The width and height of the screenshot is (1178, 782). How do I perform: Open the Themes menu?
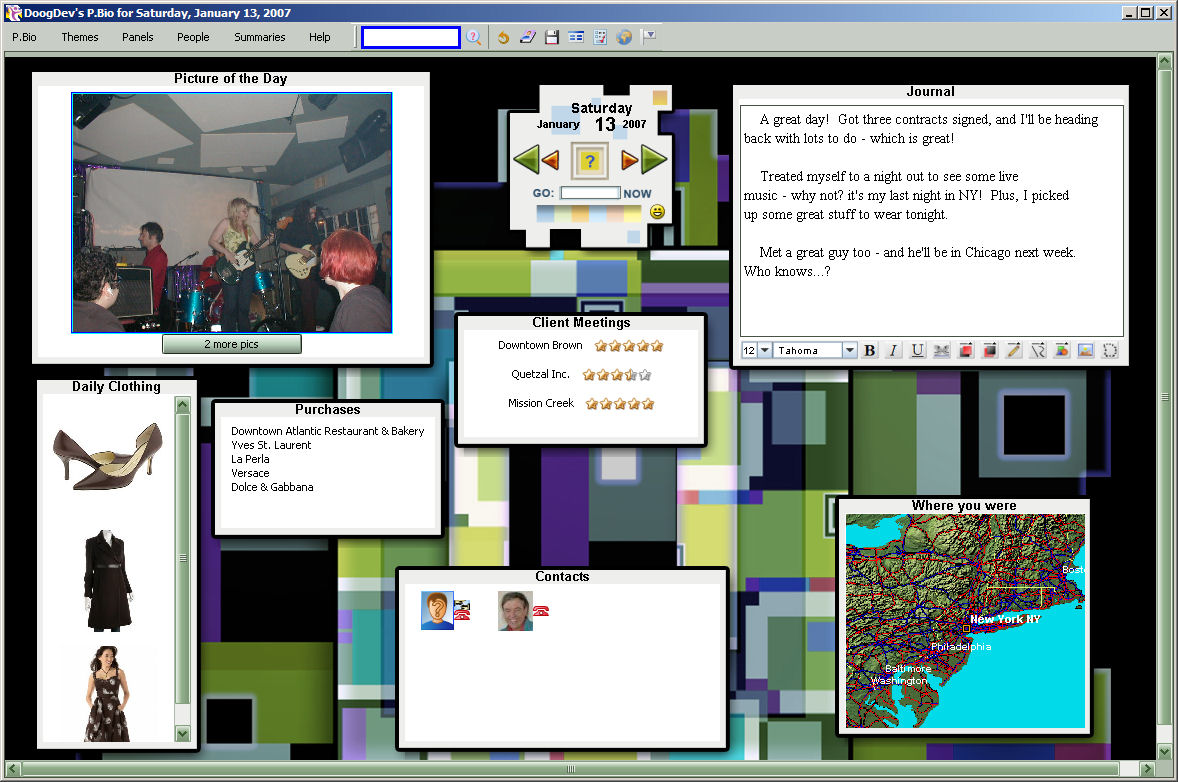(80, 37)
